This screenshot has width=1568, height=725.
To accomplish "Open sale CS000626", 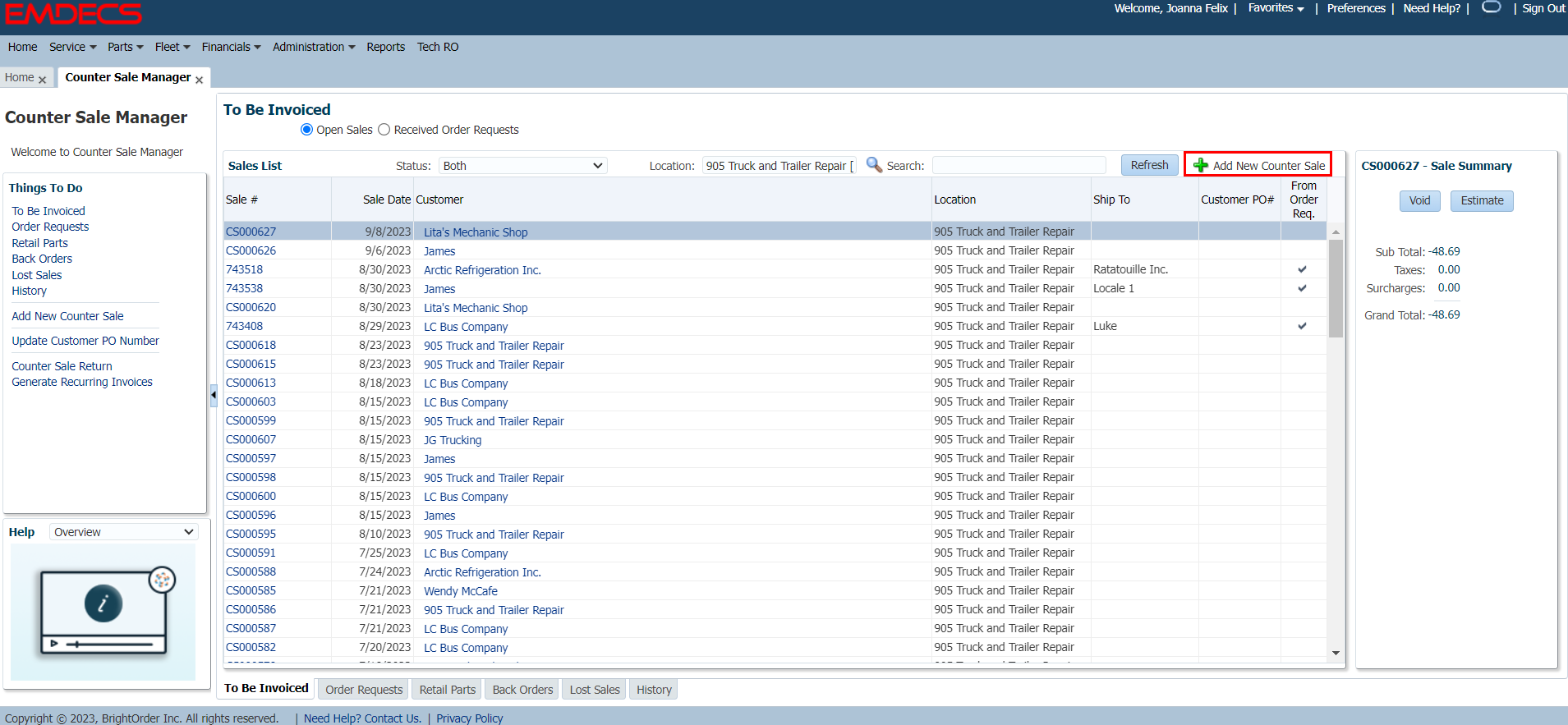I will click(251, 250).
